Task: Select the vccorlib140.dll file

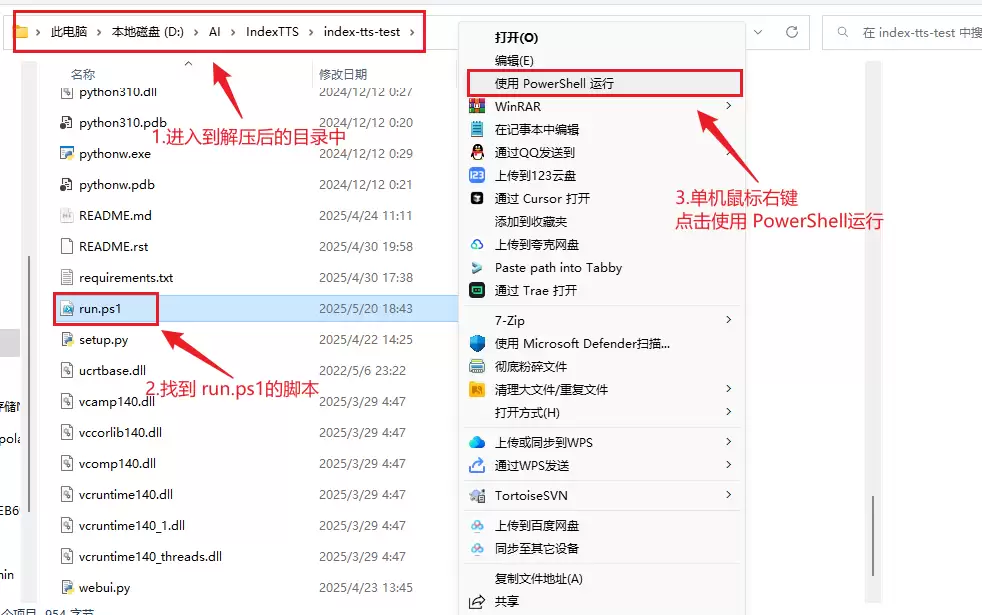Action: [x=120, y=433]
